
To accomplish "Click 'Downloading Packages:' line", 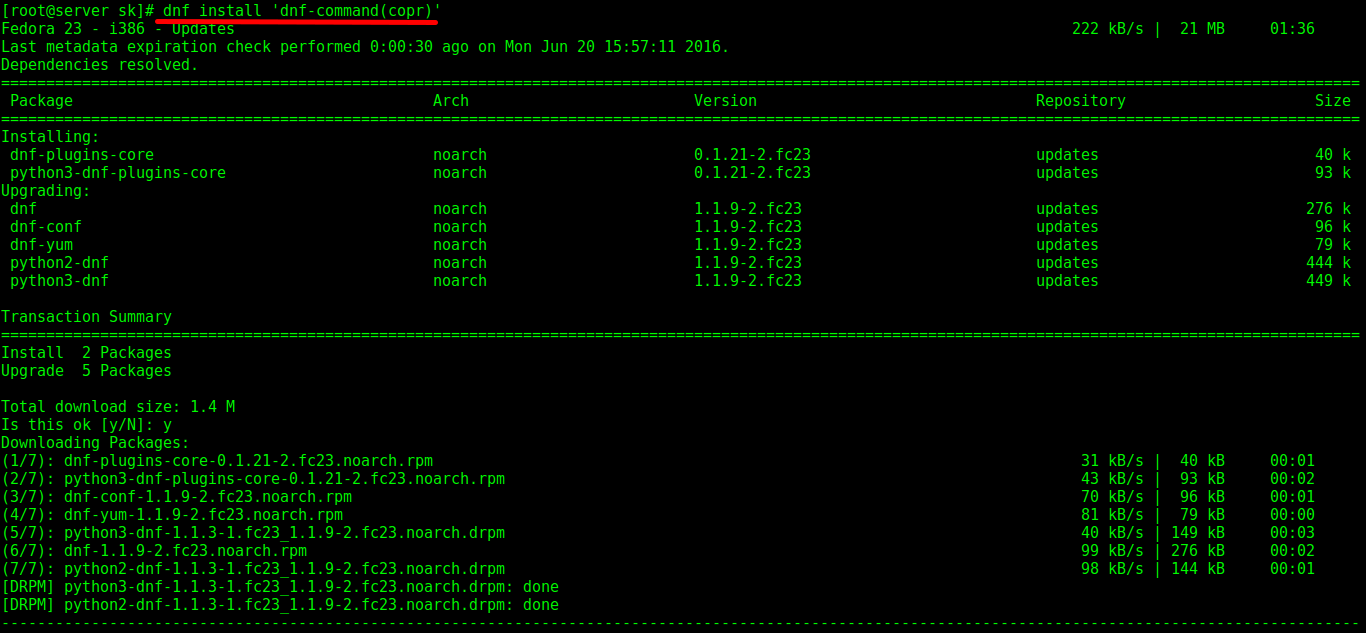I will [x=96, y=443].
